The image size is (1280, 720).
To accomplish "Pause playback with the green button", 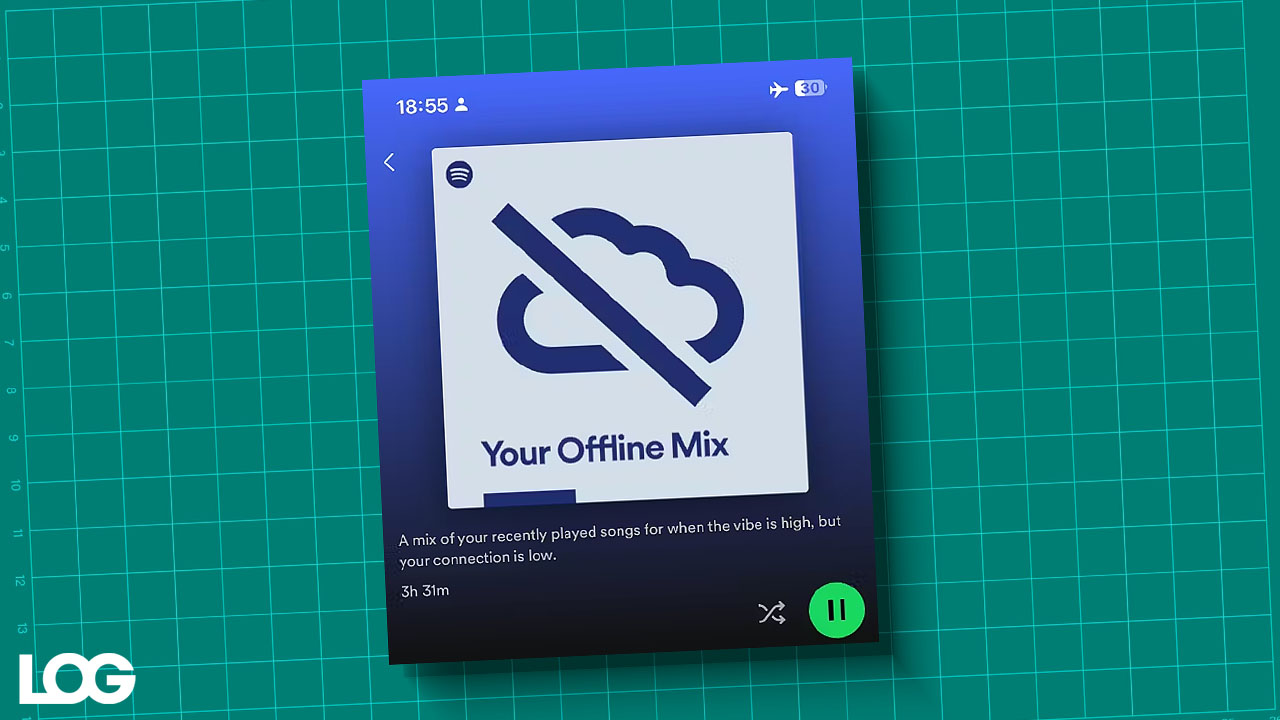I will pyautogui.click(x=837, y=610).
